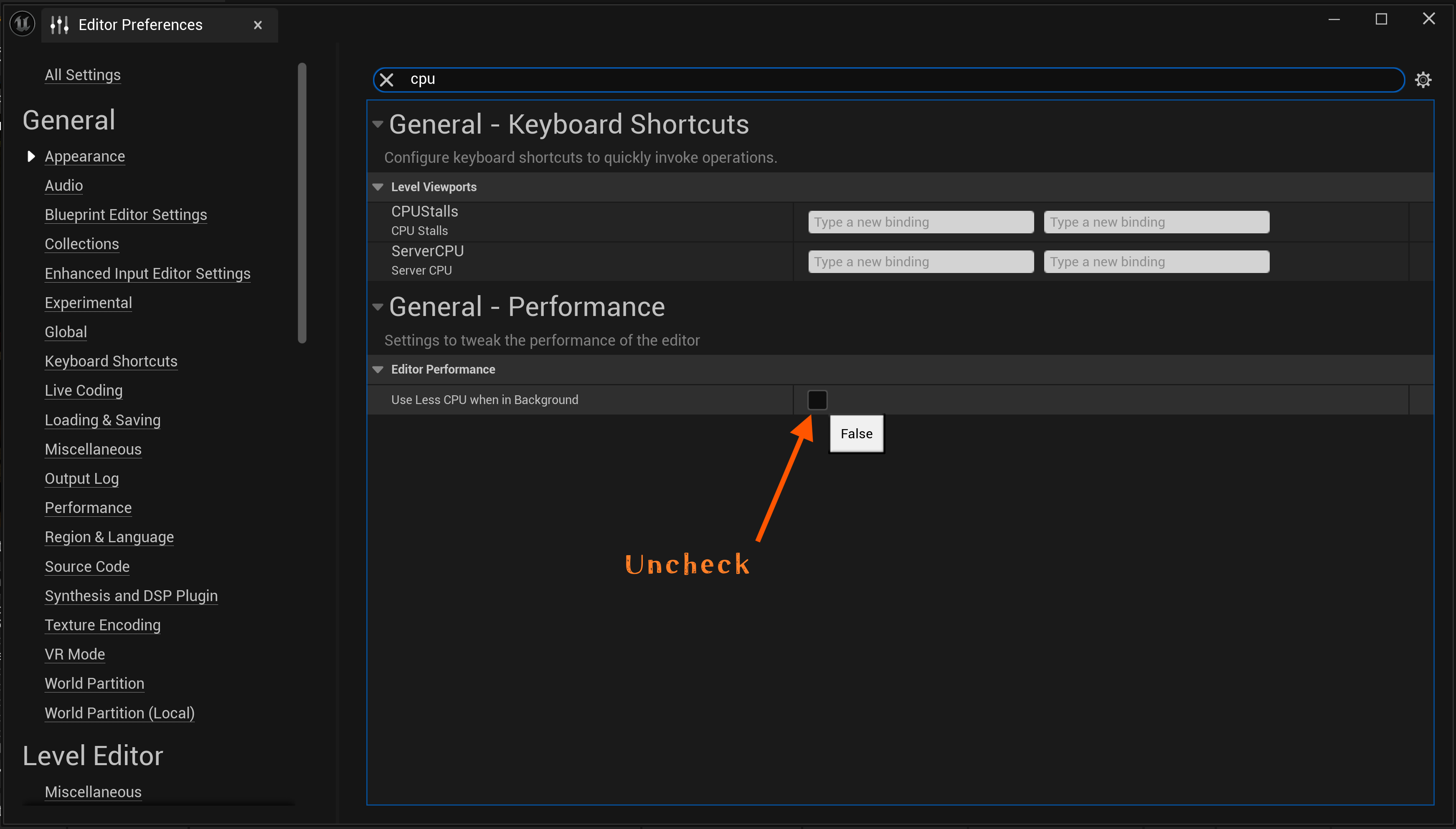Clear the cpu search text
Image resolution: width=1456 pixels, height=829 pixels.
coord(387,80)
